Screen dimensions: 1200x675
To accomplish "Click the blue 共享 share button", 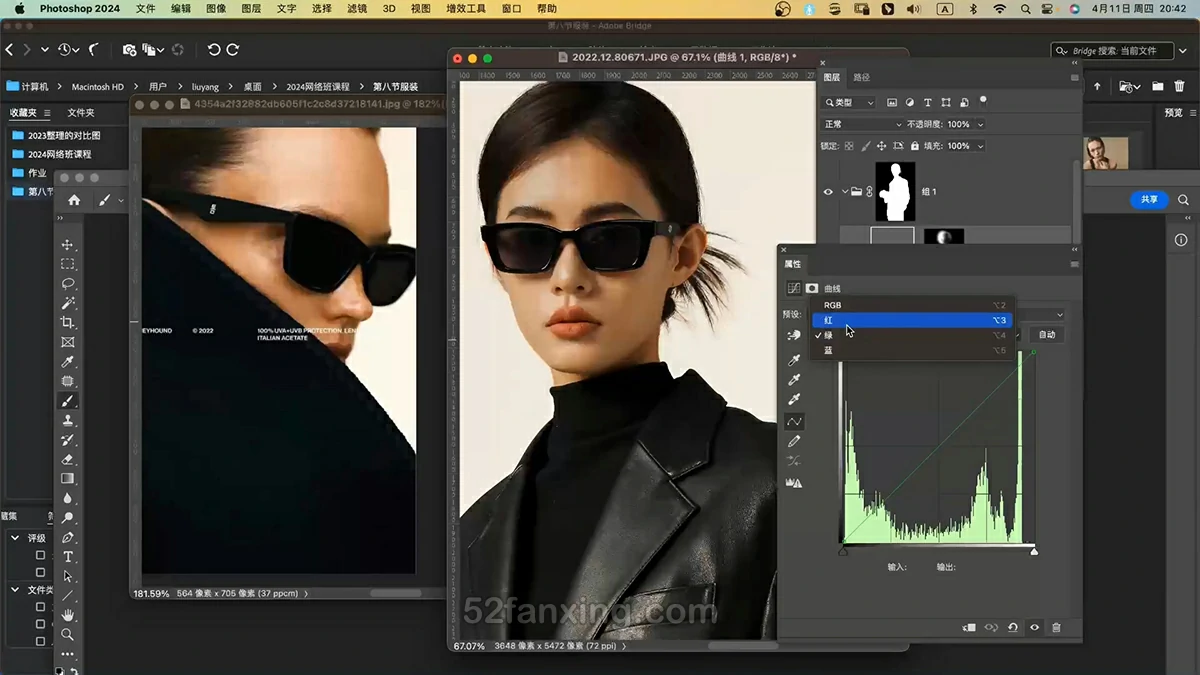I will 1149,200.
